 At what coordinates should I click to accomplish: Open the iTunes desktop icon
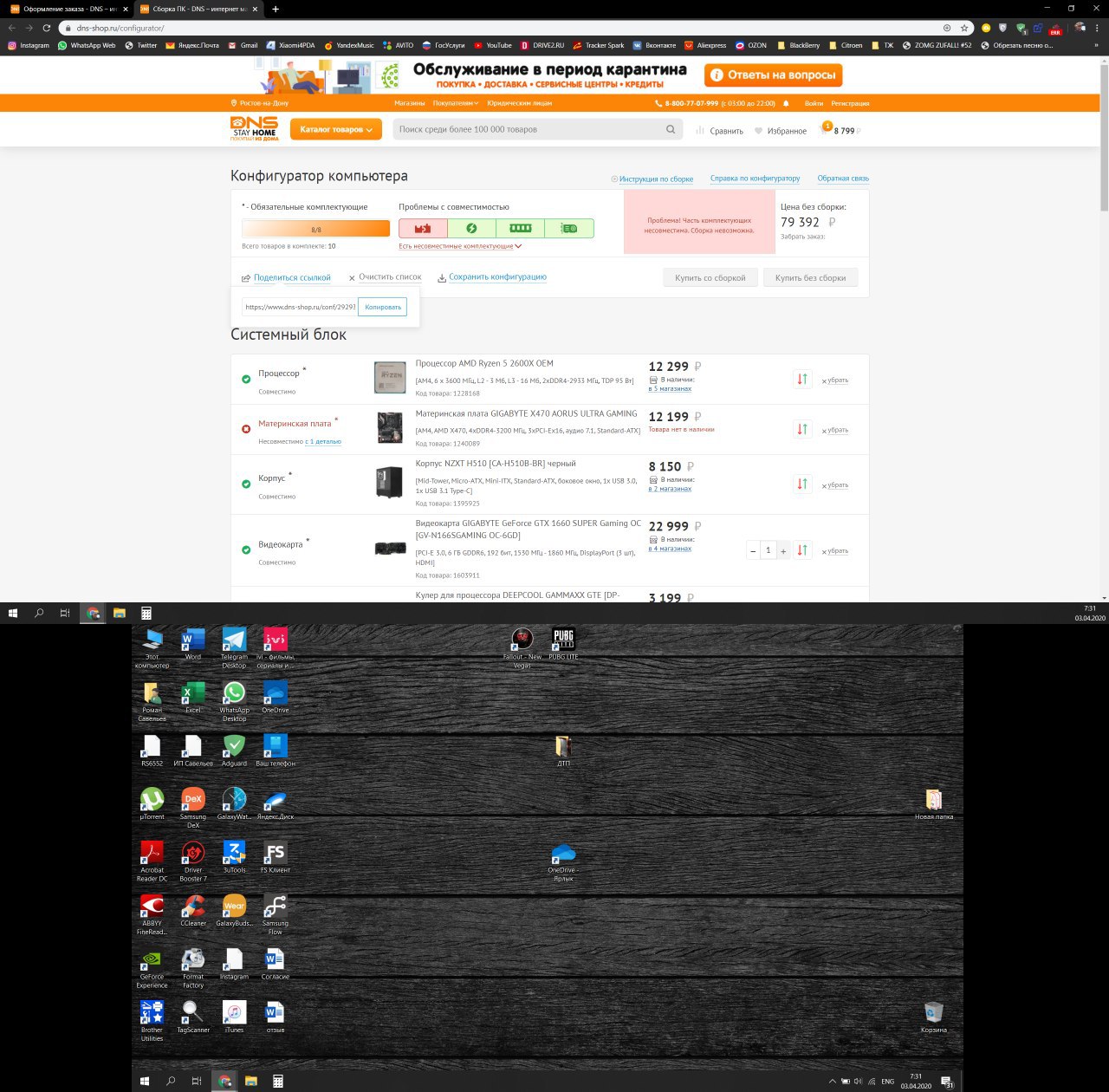(x=234, y=1017)
